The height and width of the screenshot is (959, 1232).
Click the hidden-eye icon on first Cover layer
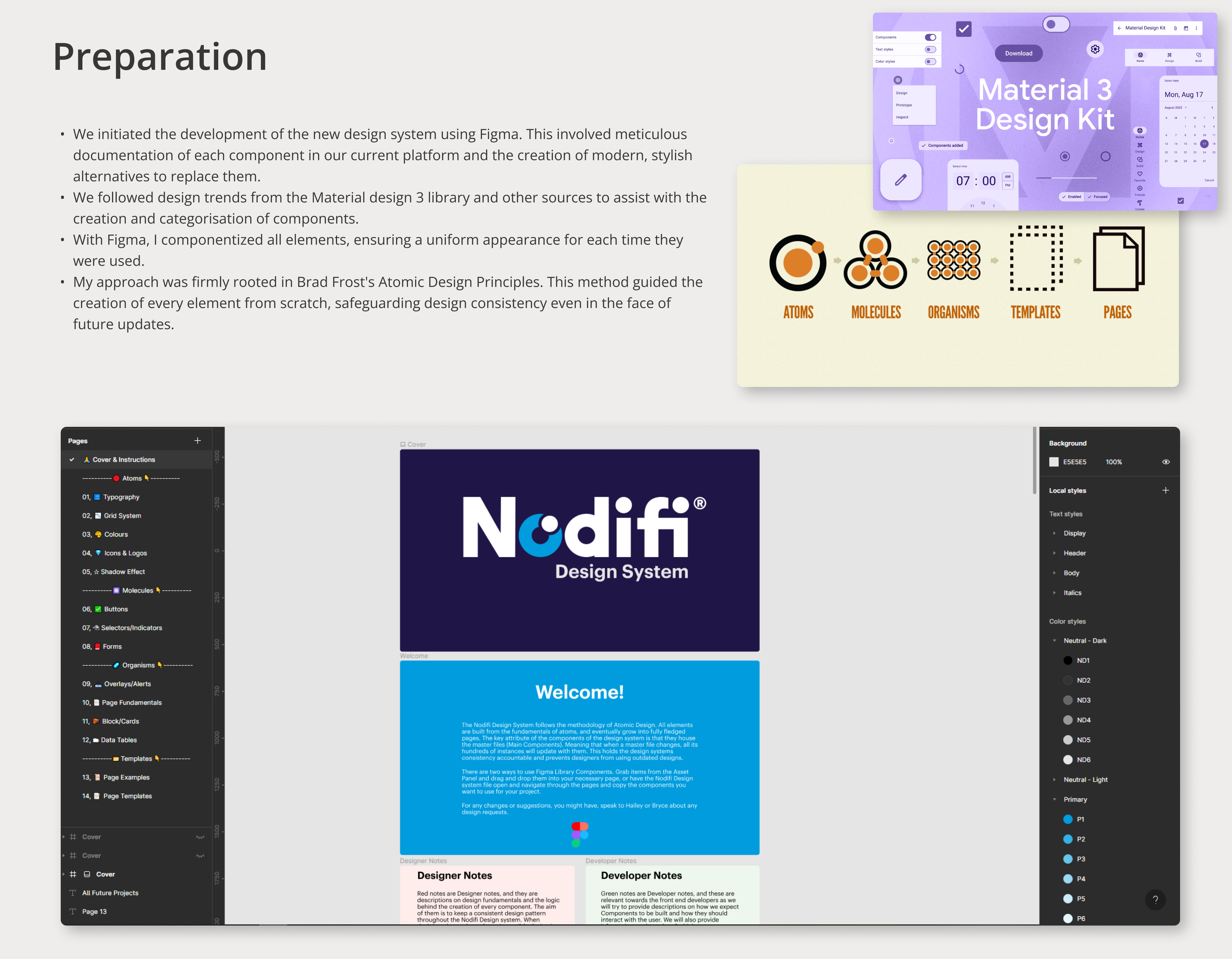pos(200,837)
